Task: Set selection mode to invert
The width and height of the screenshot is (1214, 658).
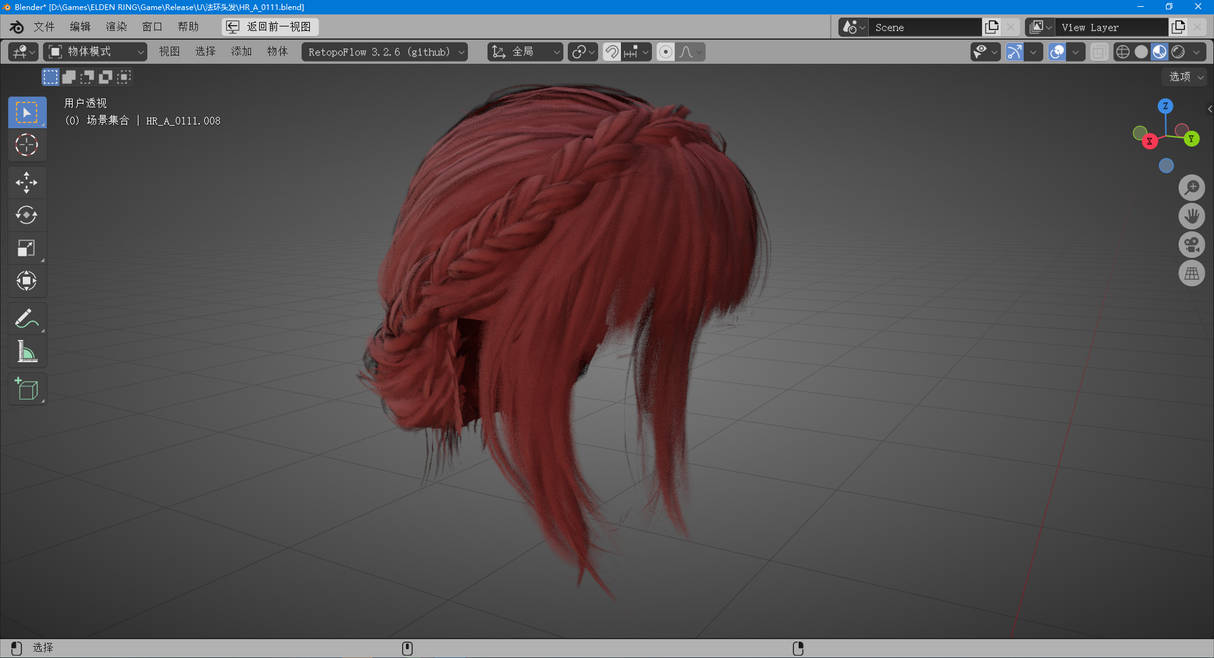Action: tap(106, 77)
